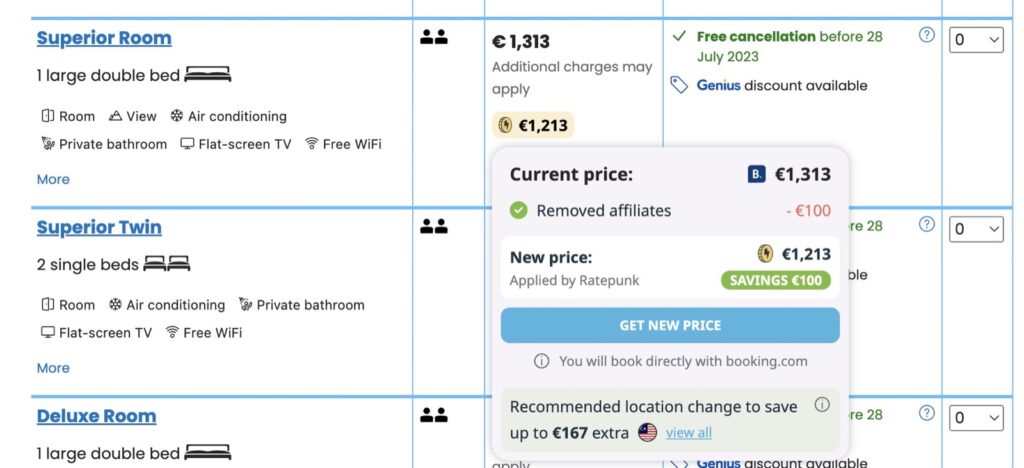Click the Ratepunk coin €1,213 badge
Viewport: 1024px width, 468px height.
pyautogui.click(x=533, y=125)
